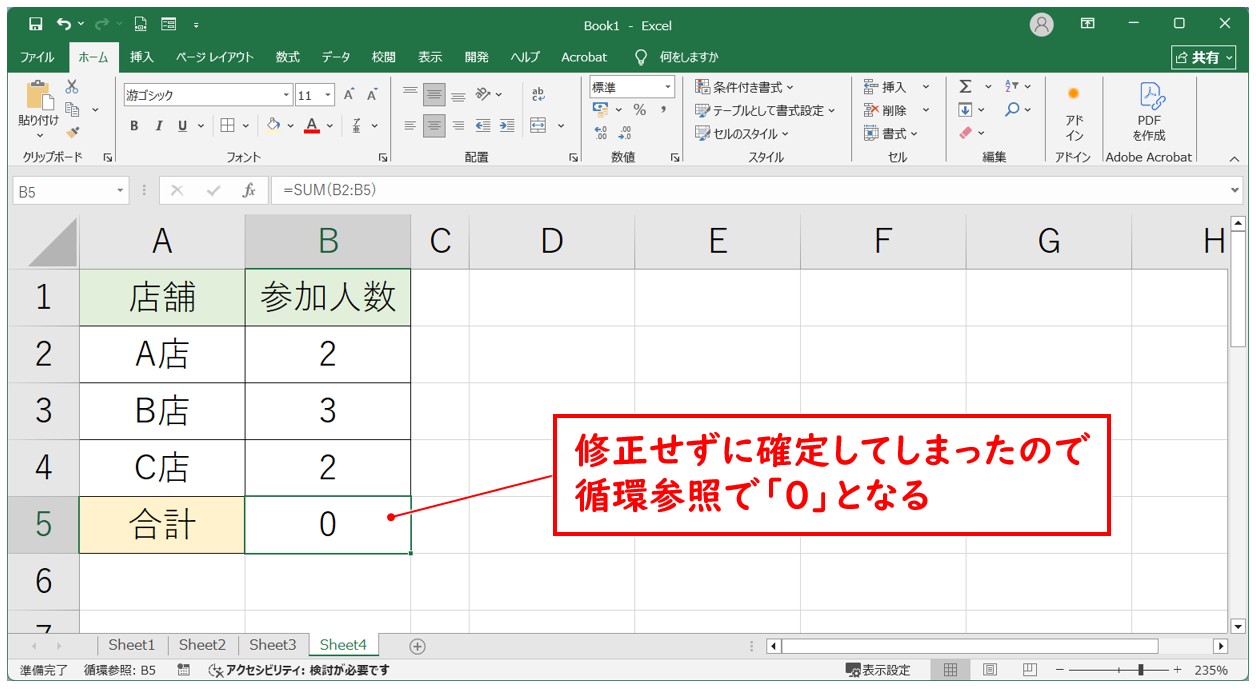Click the Cut scissors icon
1256x689 pixels.
72,87
